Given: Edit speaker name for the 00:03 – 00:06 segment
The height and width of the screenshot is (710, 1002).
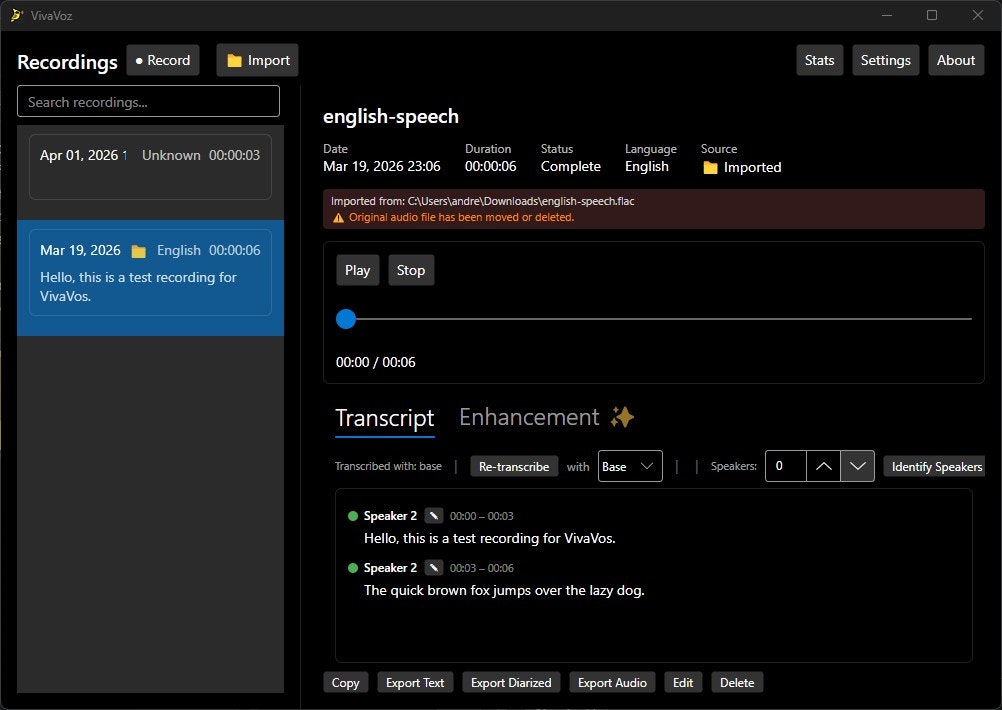Looking at the screenshot, I should pos(433,567).
